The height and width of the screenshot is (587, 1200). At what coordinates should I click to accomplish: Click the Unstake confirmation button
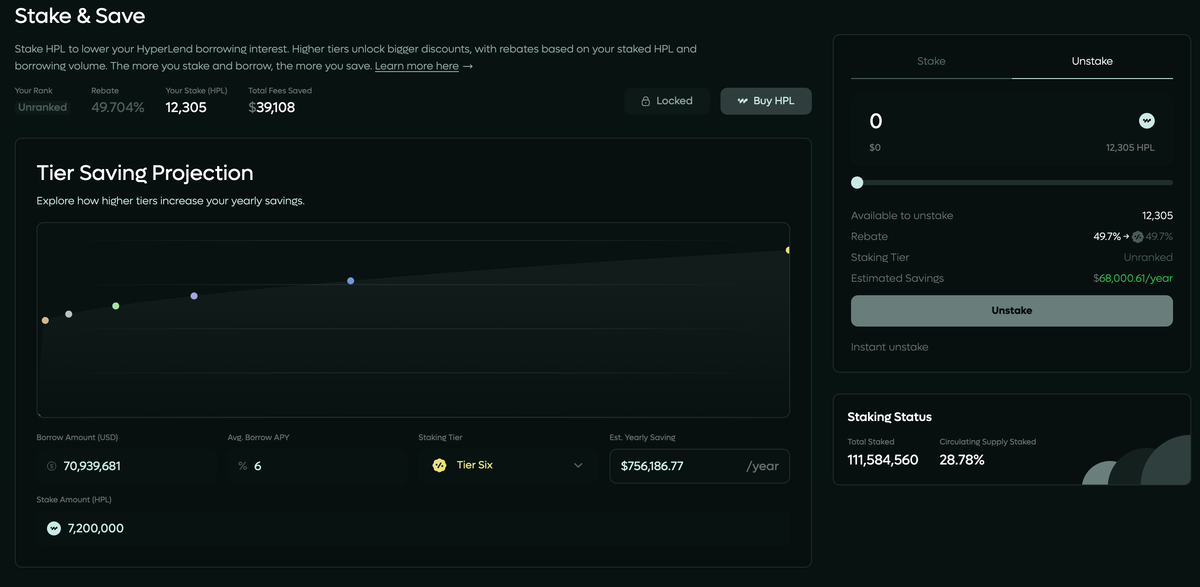[x=1011, y=311]
